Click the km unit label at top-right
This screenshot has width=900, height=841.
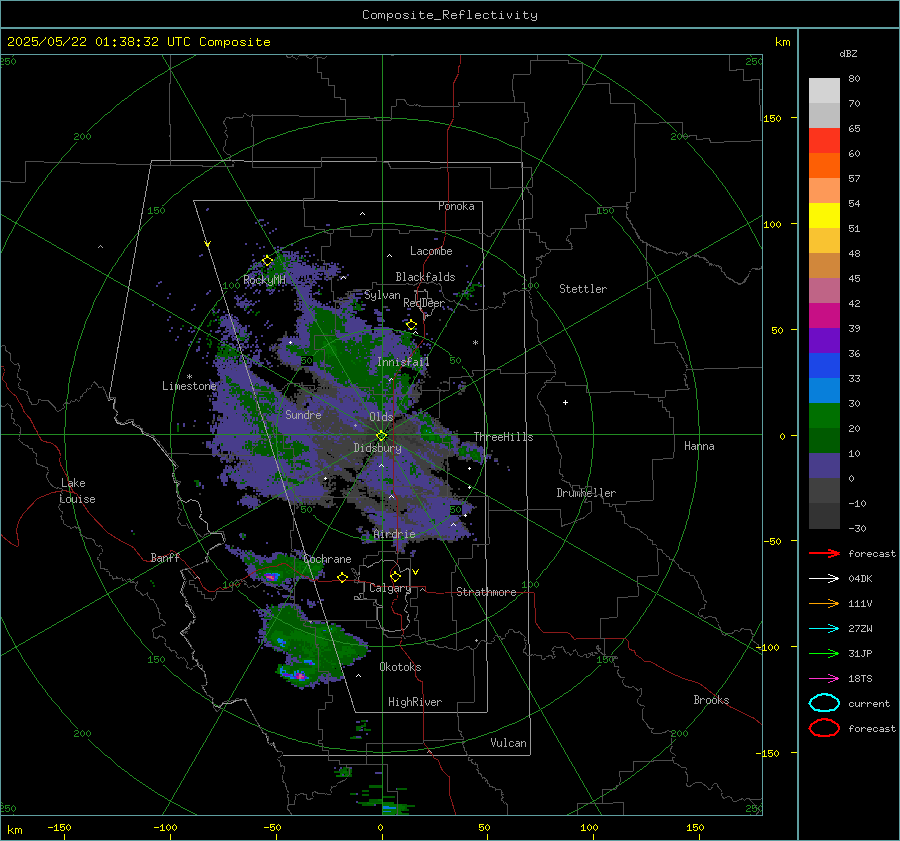pyautogui.click(x=782, y=42)
